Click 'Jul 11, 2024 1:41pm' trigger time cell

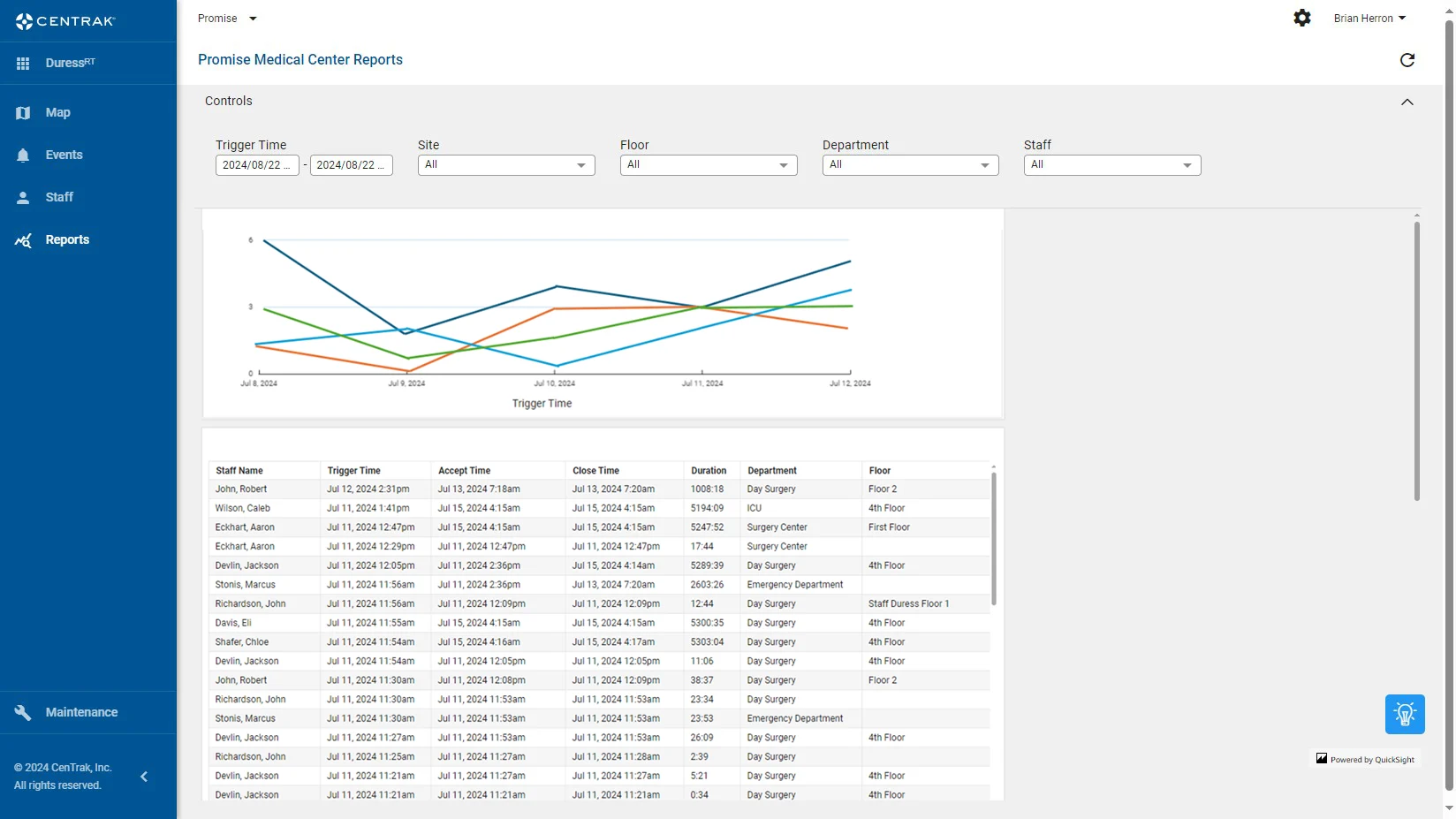[x=368, y=509]
